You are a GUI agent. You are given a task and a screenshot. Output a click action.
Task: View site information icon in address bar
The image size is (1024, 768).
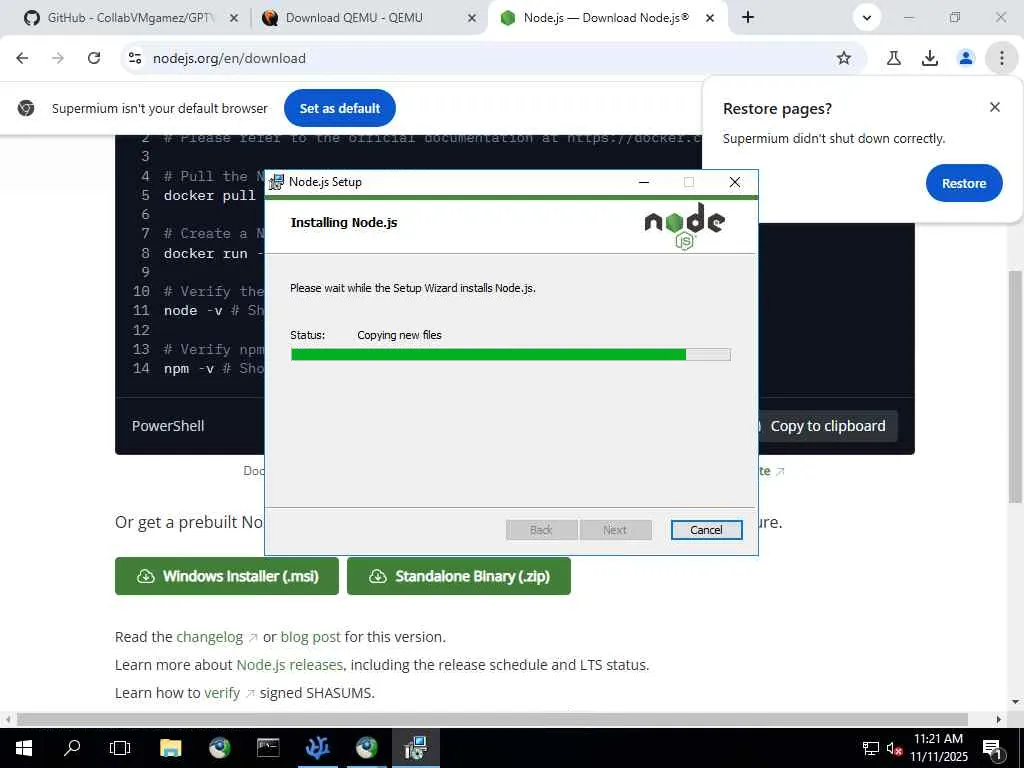click(135, 58)
